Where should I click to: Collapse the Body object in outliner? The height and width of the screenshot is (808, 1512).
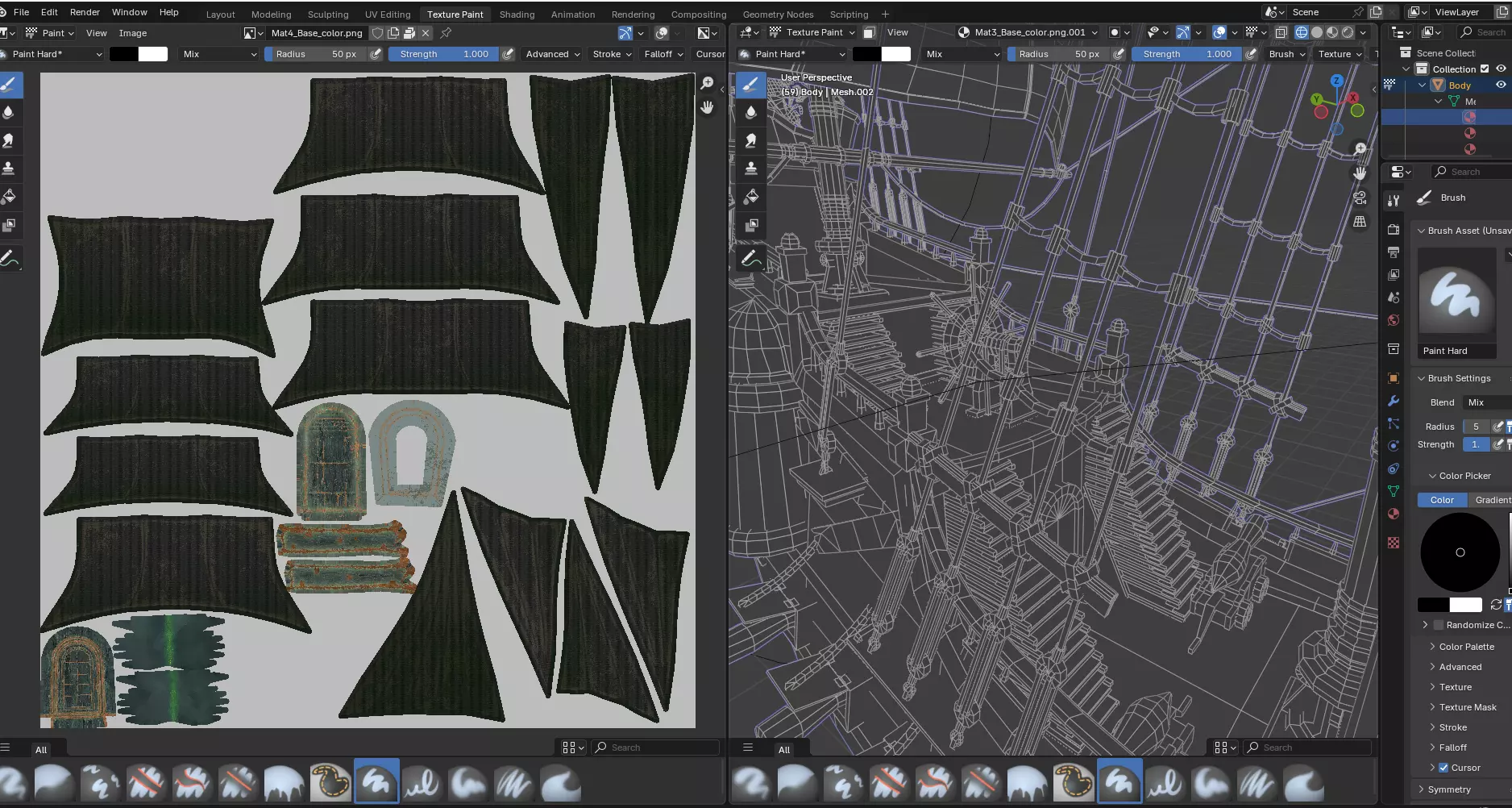[x=1423, y=85]
